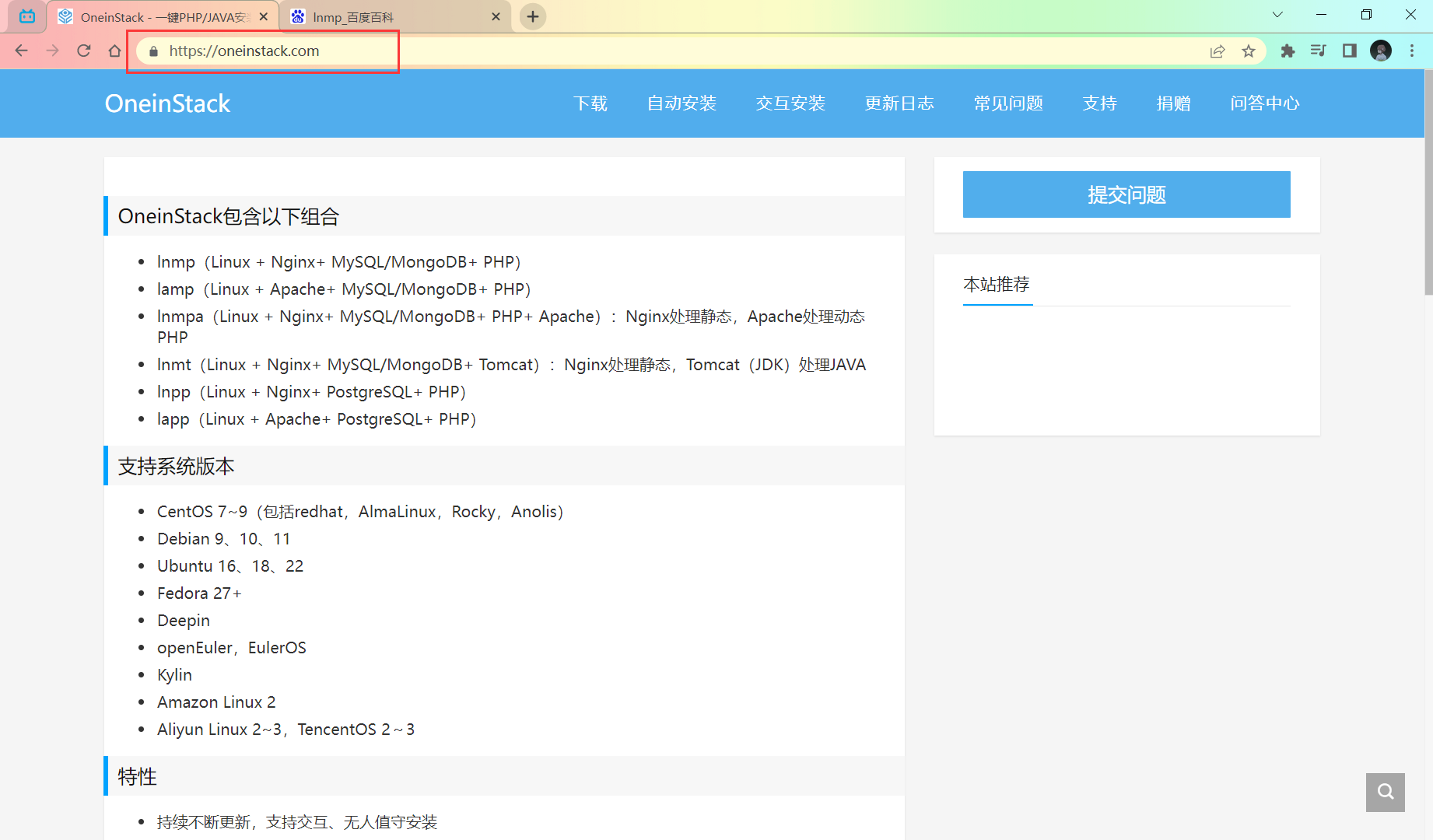This screenshot has width=1433, height=840.
Task: Click the 'Fedora 27+' item
Action: tap(199, 593)
